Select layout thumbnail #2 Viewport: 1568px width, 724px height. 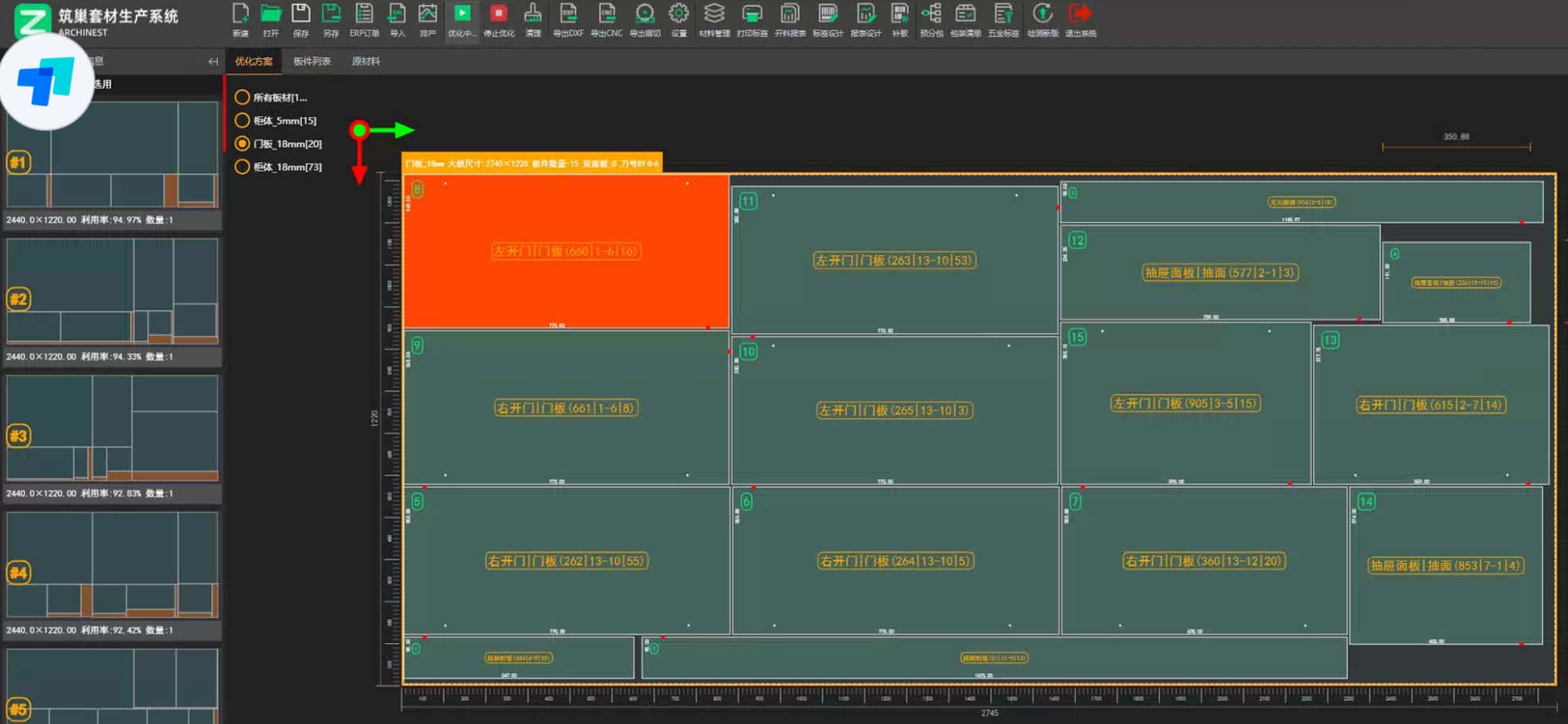click(x=112, y=291)
